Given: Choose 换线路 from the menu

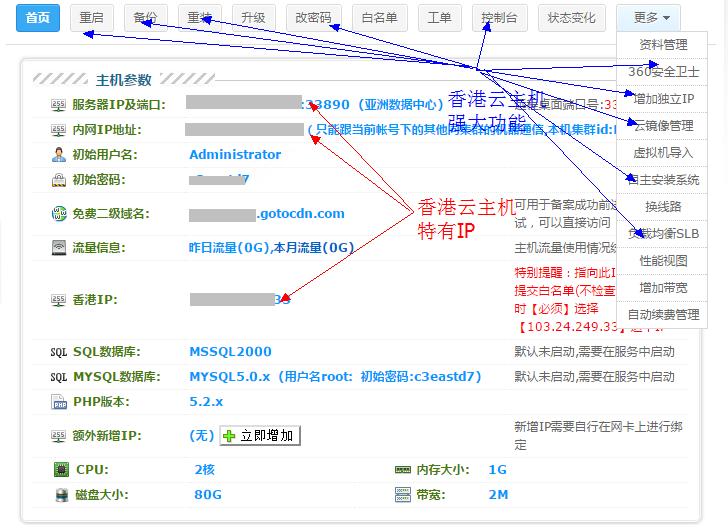Looking at the screenshot, I should pyautogui.click(x=663, y=207).
